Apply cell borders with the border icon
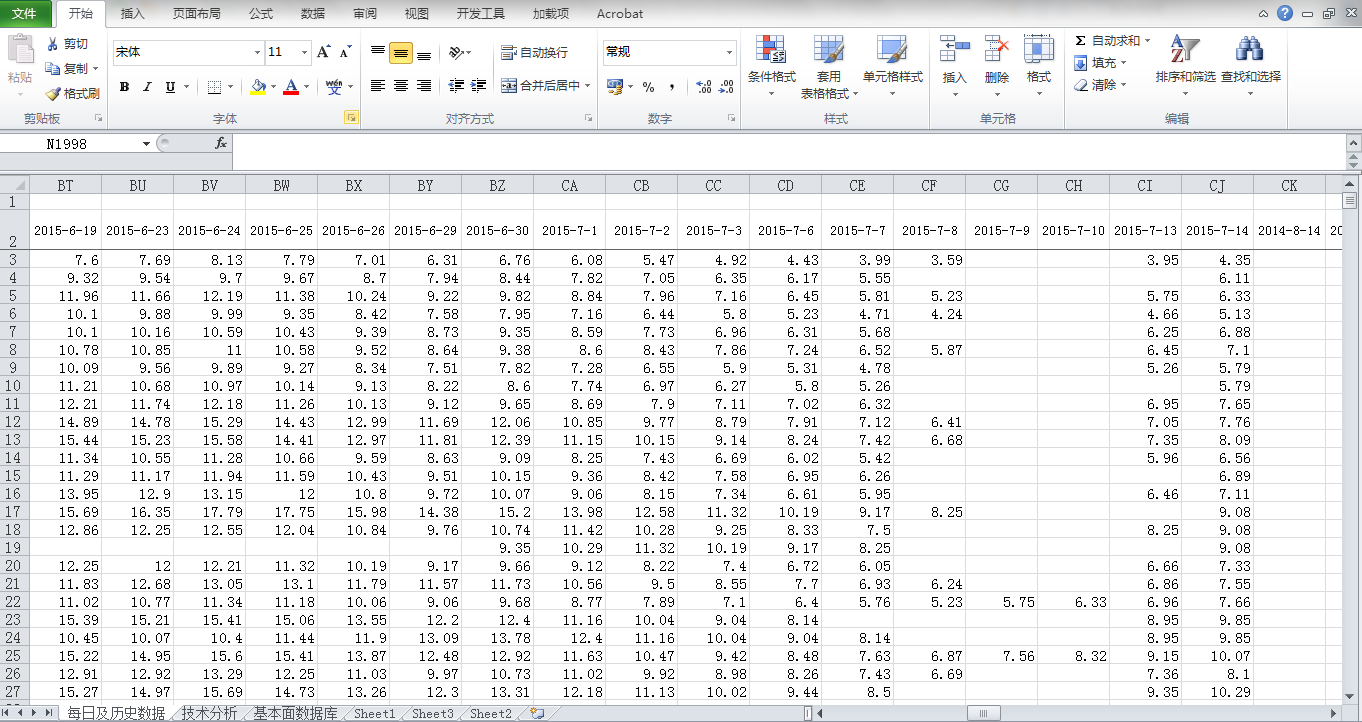 [x=214, y=87]
